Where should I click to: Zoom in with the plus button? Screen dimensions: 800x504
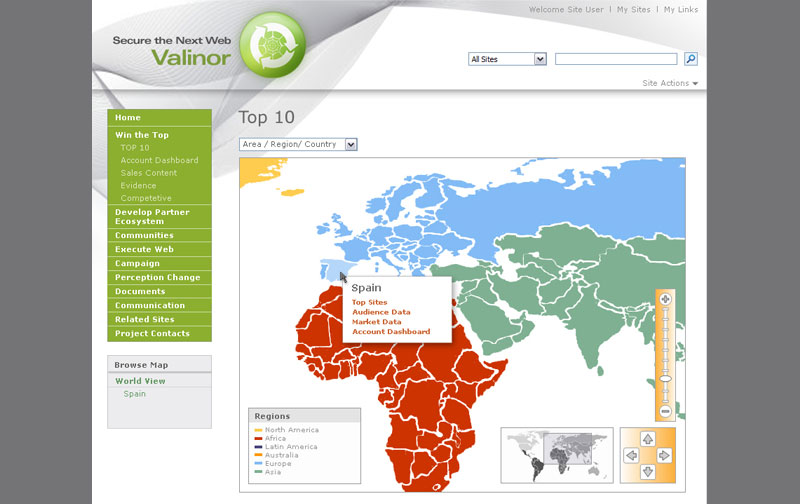665,299
